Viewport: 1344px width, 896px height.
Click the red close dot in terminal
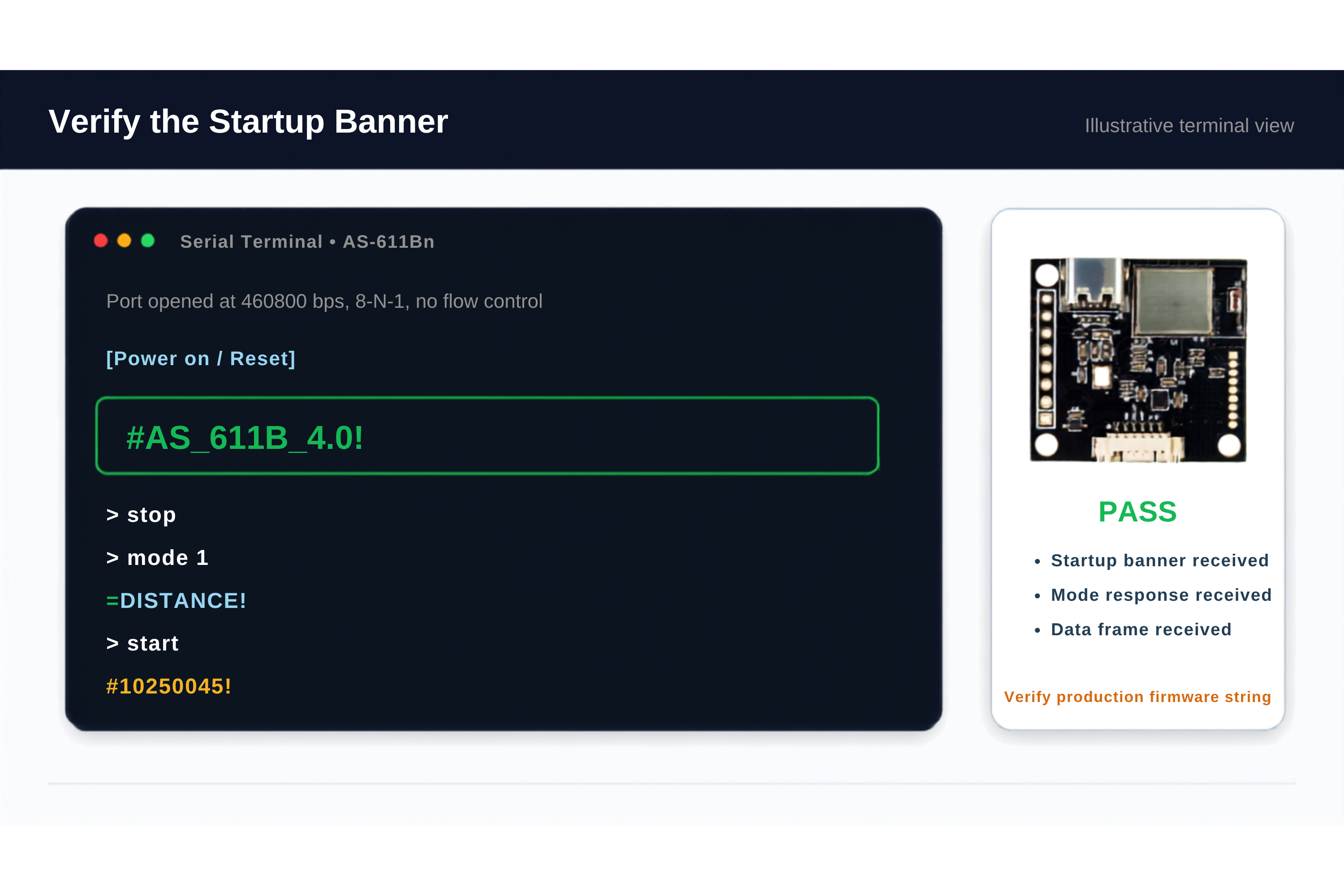click(100, 241)
